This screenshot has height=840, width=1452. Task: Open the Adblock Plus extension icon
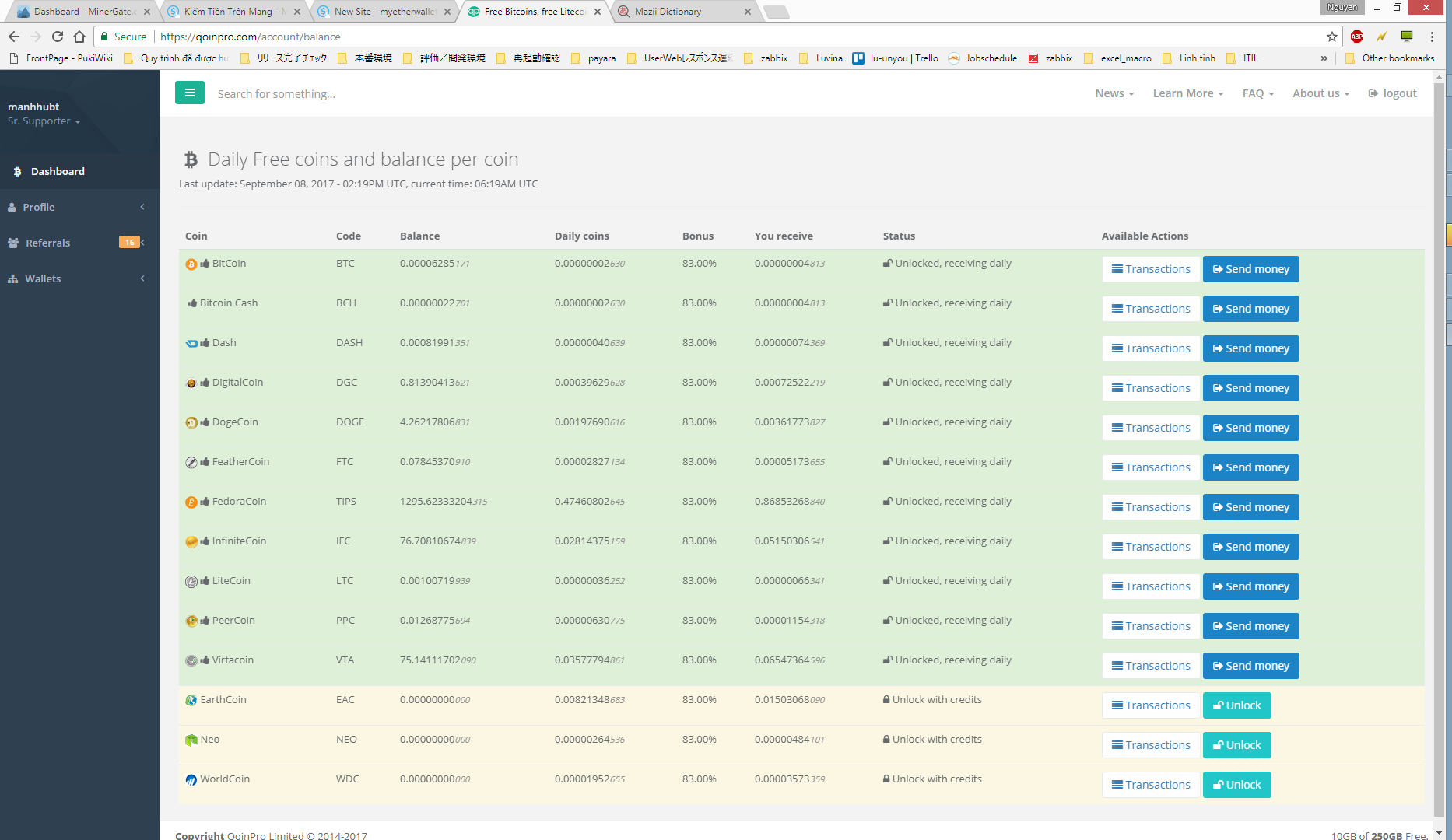[1357, 37]
